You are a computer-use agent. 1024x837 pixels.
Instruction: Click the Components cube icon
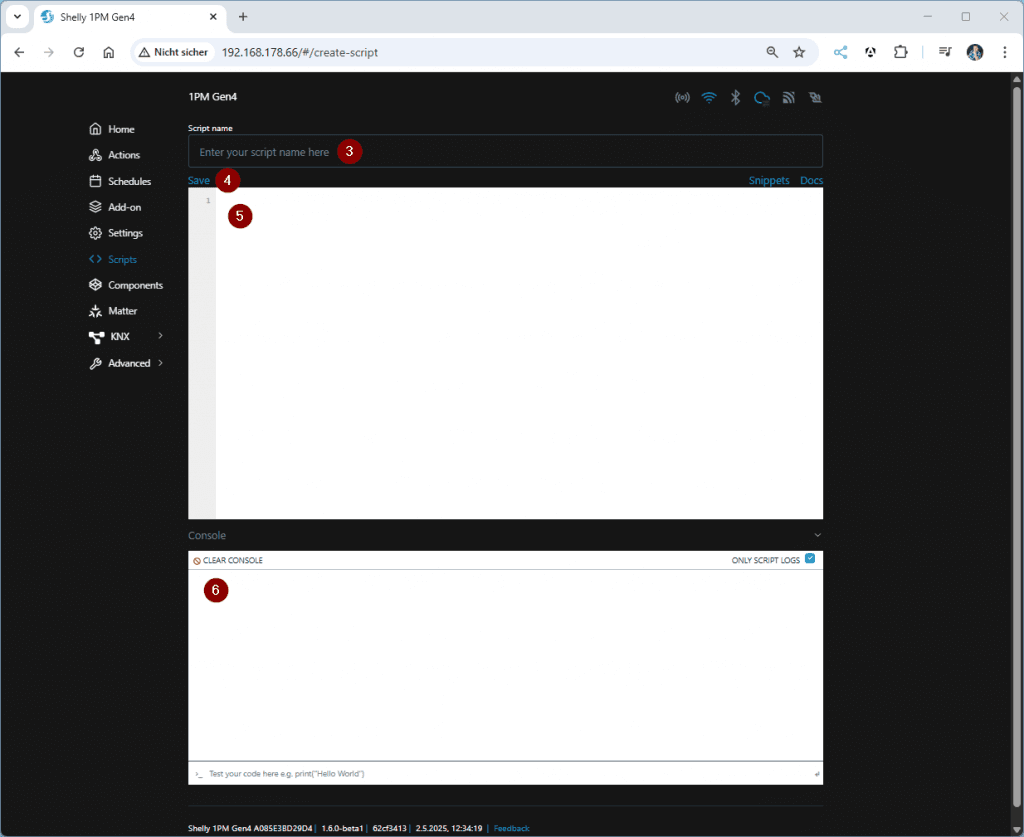click(94, 285)
